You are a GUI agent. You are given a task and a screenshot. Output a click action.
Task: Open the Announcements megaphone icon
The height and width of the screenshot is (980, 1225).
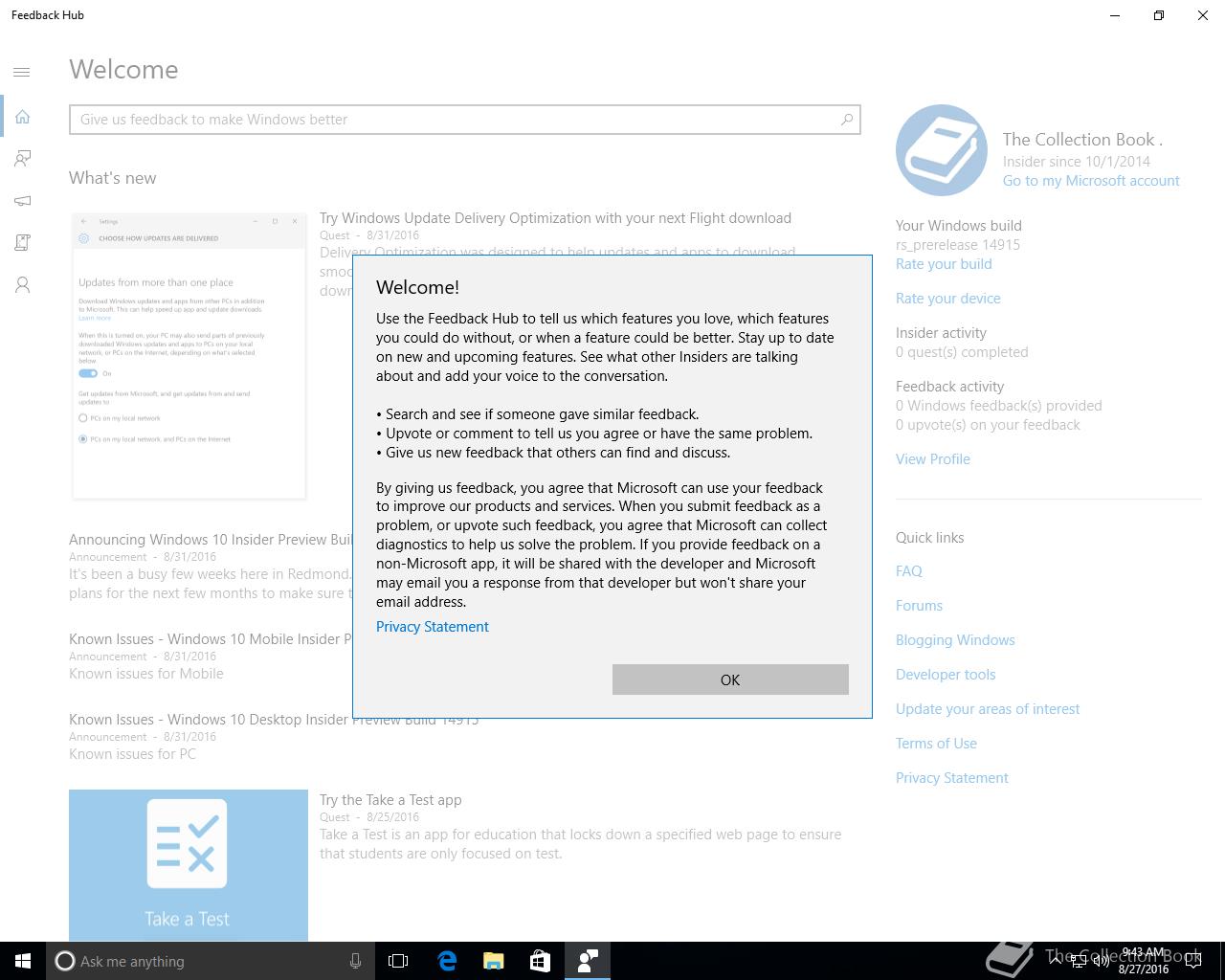tap(22, 201)
